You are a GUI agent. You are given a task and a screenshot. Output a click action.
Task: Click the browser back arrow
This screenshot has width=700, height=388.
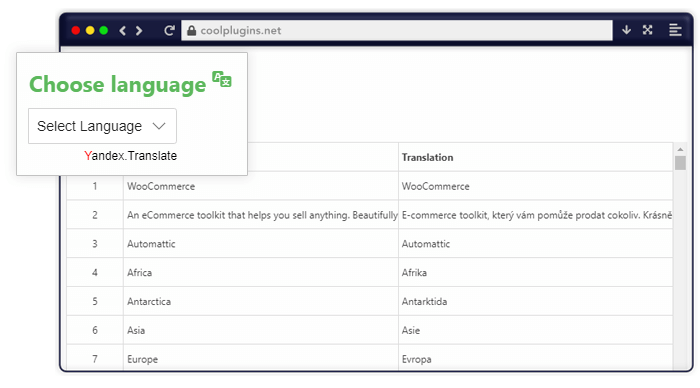(123, 30)
